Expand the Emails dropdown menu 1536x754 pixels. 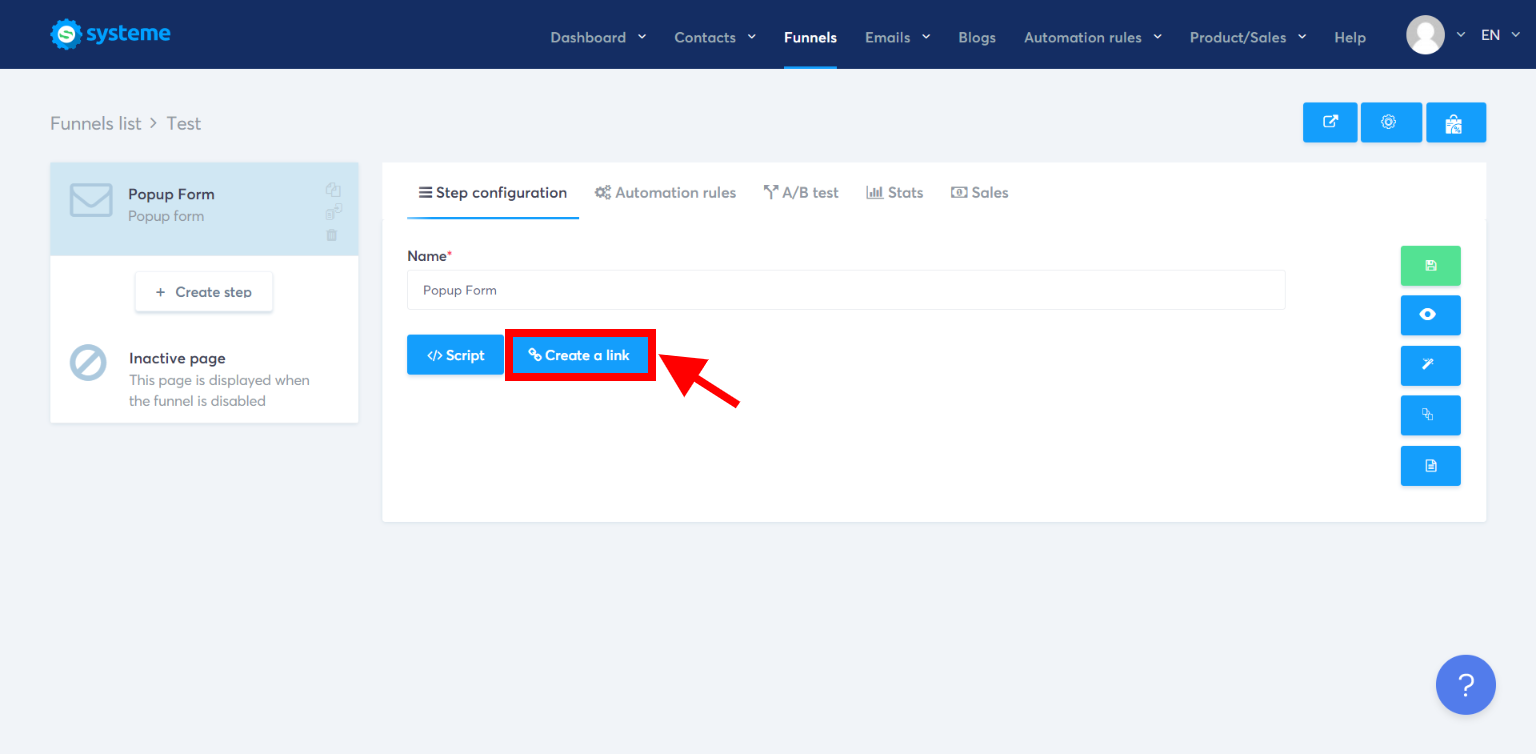tap(895, 37)
